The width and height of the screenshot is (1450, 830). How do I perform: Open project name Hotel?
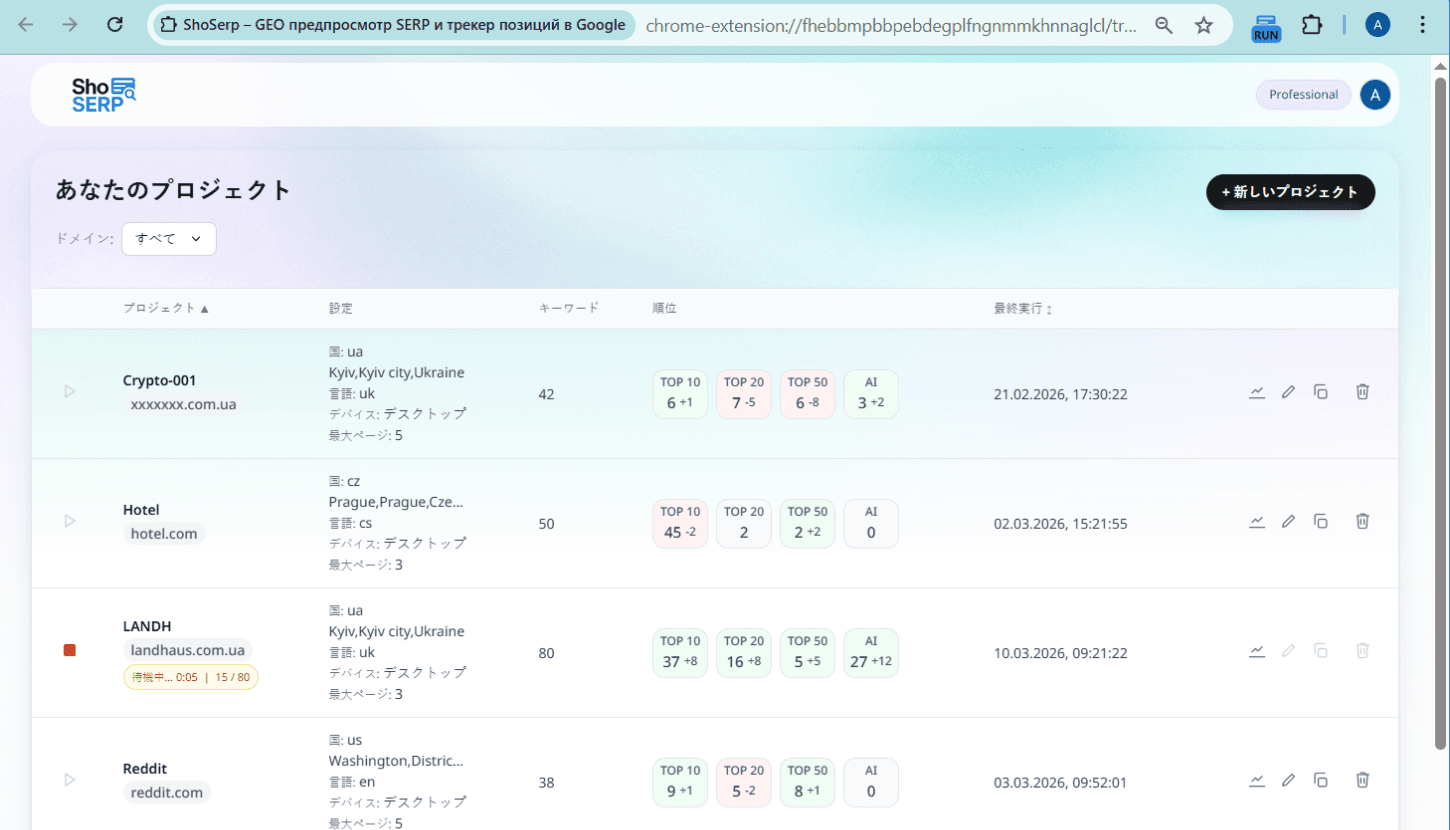(141, 509)
